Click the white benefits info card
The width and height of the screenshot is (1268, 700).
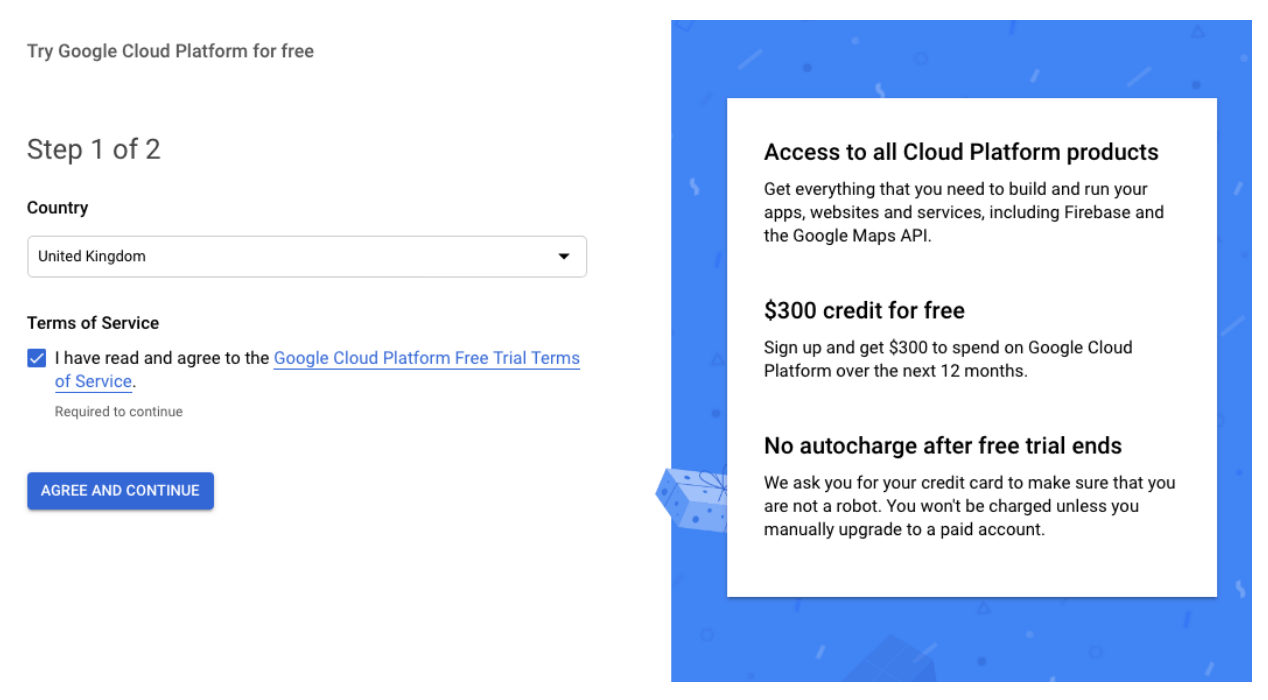tap(971, 350)
